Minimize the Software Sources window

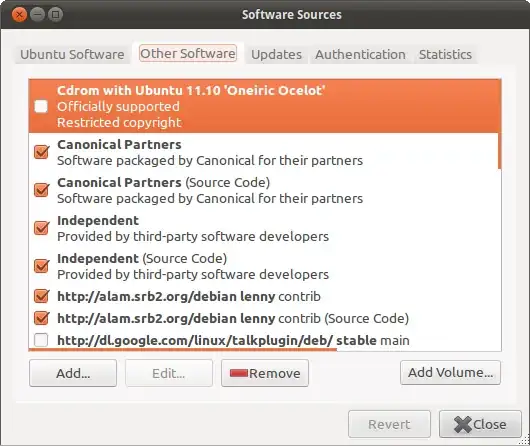tap(37, 15)
